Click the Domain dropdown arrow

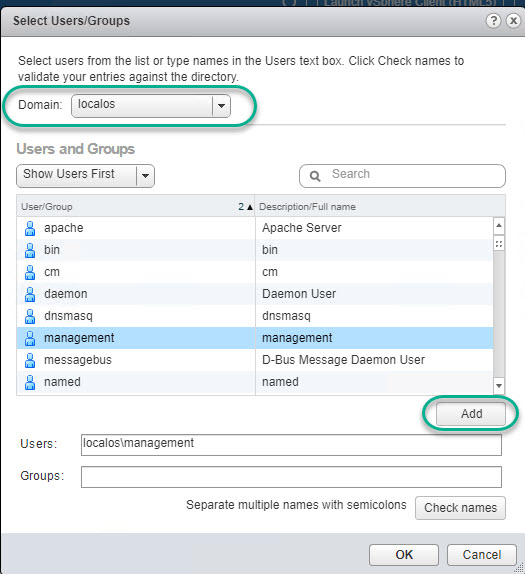221,106
